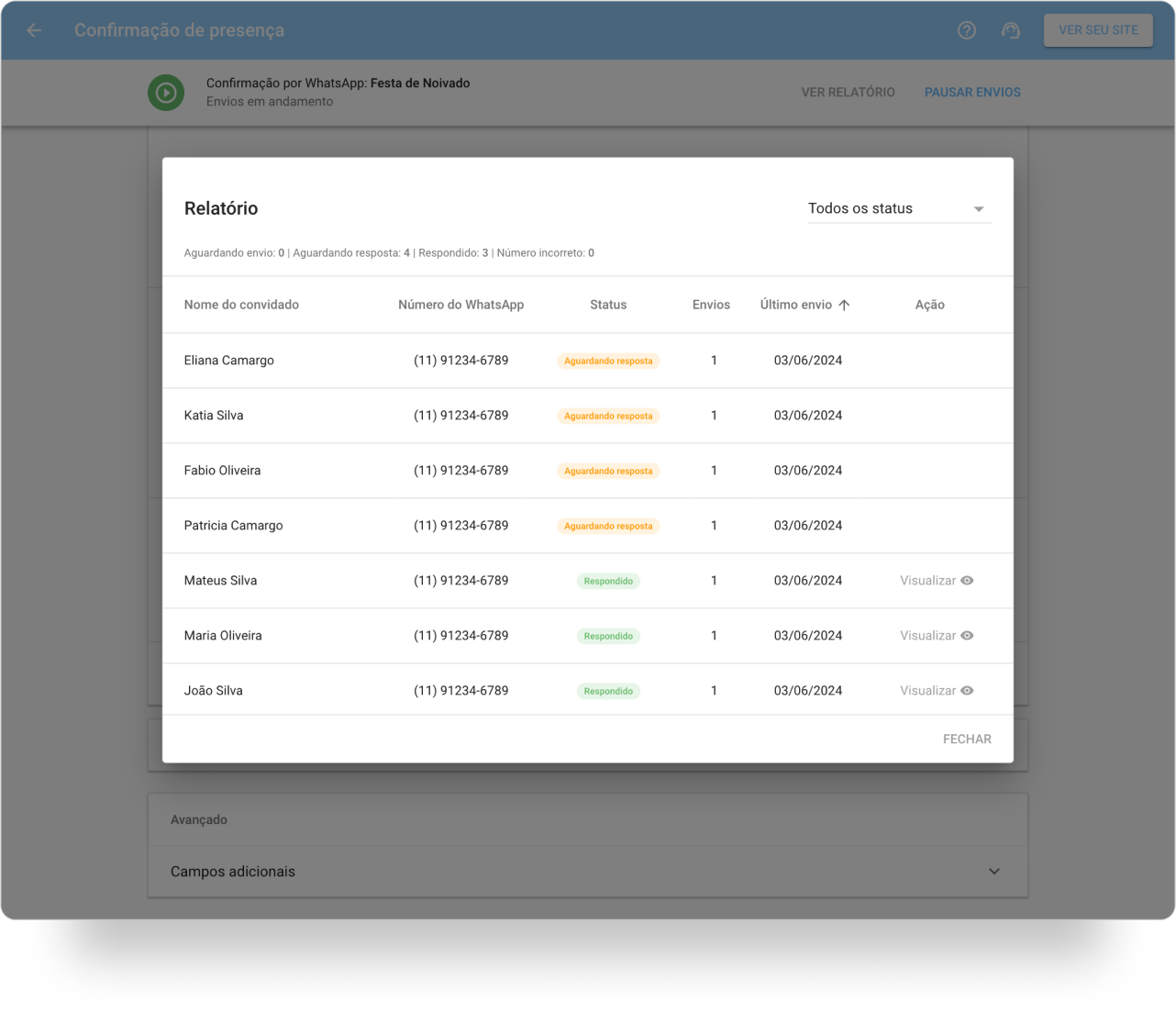This screenshot has width=1176, height=1012.
Task: Select guest Fabio Oliveira
Action: pos(222,471)
